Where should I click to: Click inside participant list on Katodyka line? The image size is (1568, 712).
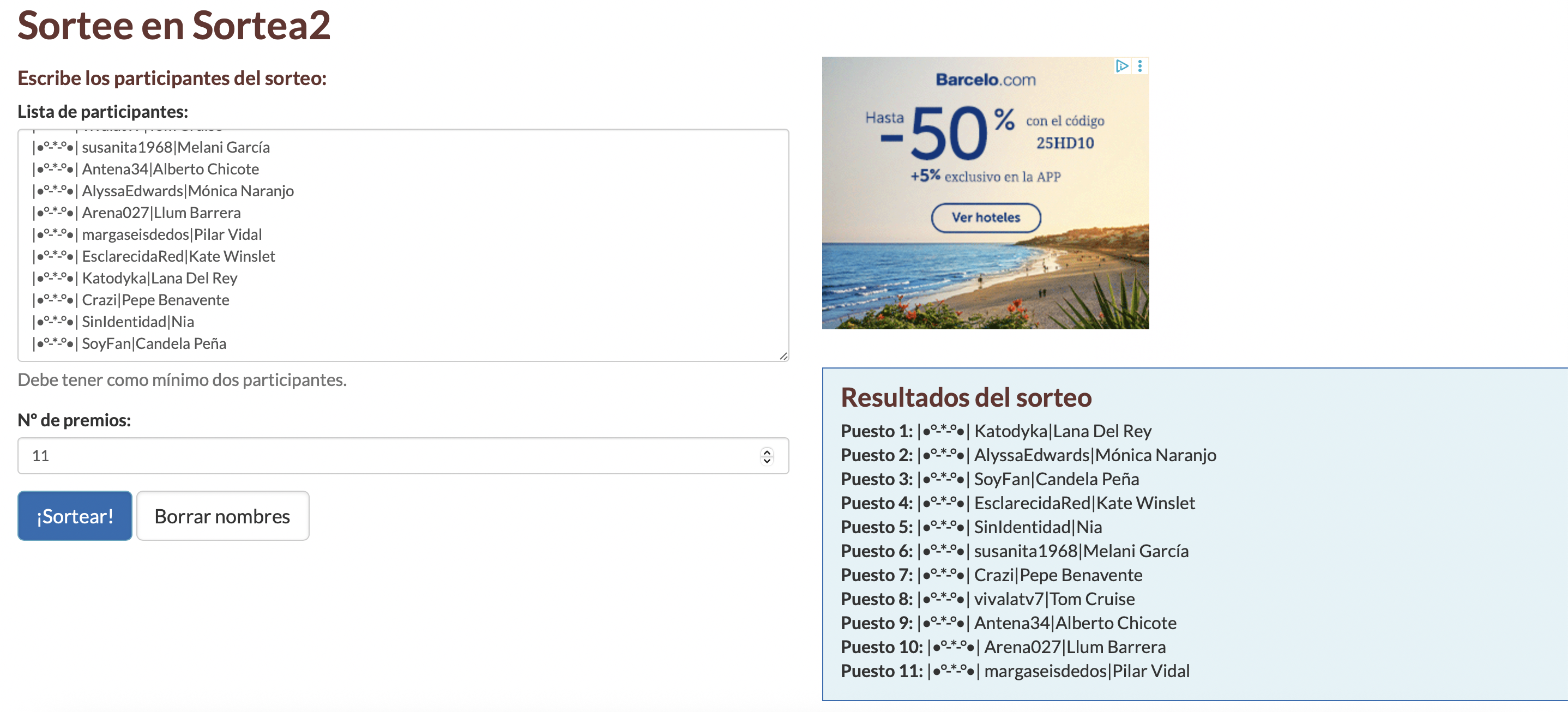(160, 278)
